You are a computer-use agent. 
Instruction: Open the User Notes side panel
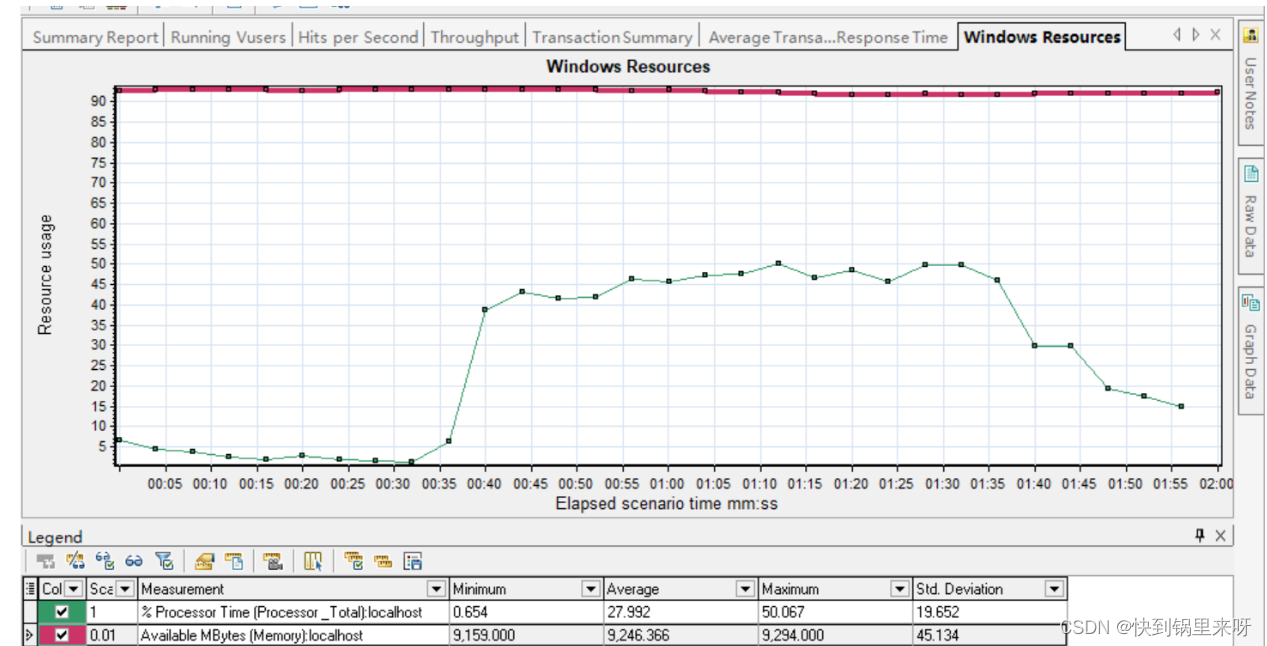tap(1250, 84)
